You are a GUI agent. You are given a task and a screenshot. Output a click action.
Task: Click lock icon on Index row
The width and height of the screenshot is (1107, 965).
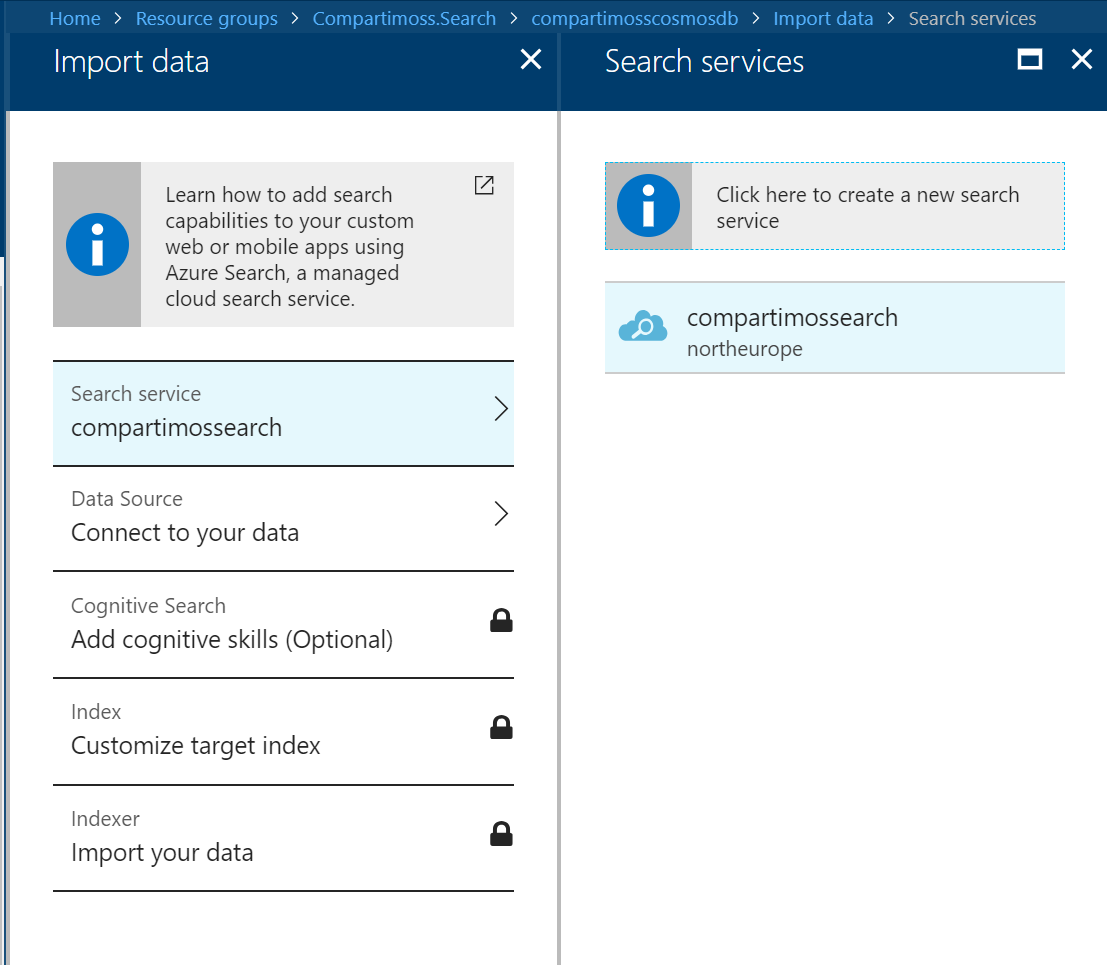coord(501,727)
